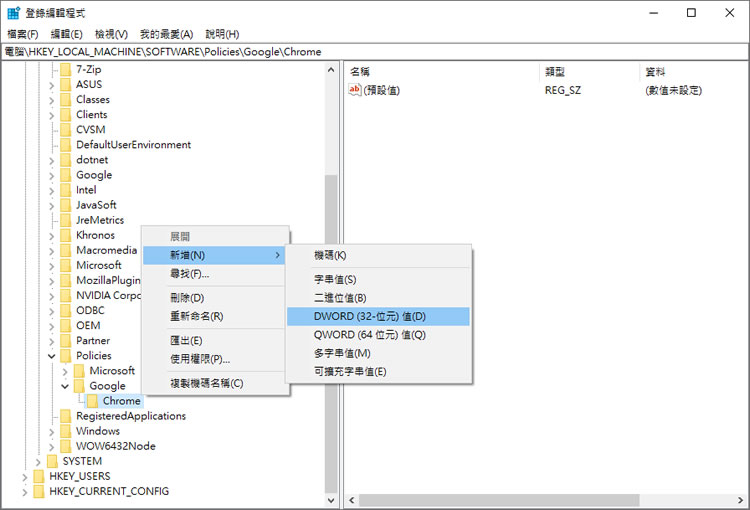Click the Registry Editor app icon in title bar
Image resolution: width=750 pixels, height=510 pixels.
click(x=13, y=13)
